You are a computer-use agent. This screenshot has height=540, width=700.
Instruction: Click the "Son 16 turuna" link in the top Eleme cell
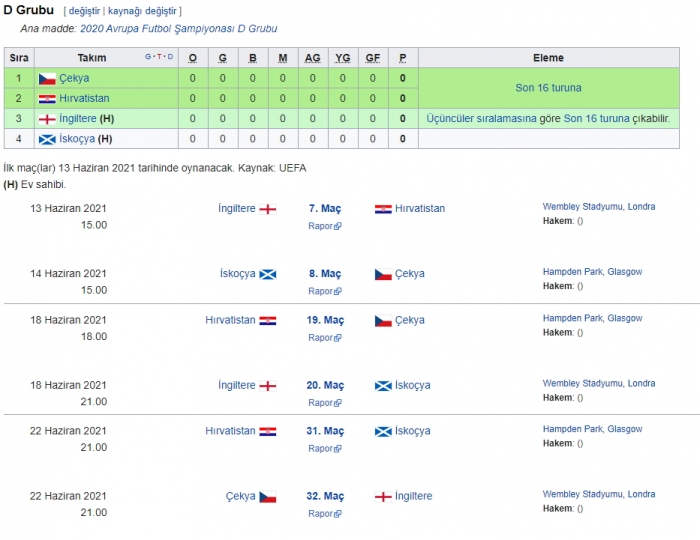pyautogui.click(x=548, y=88)
